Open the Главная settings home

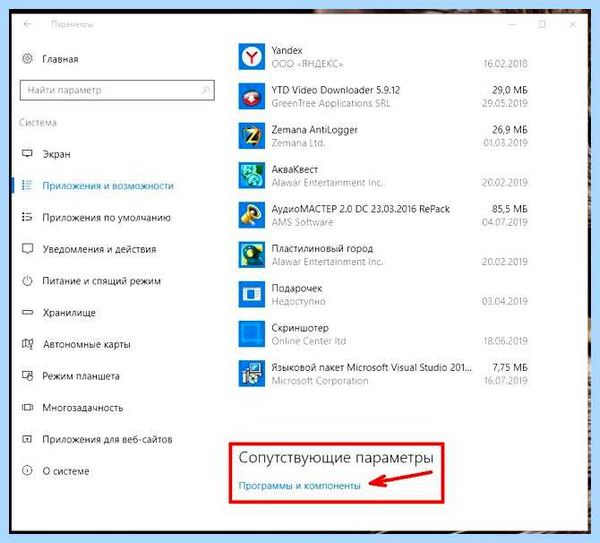(x=60, y=59)
